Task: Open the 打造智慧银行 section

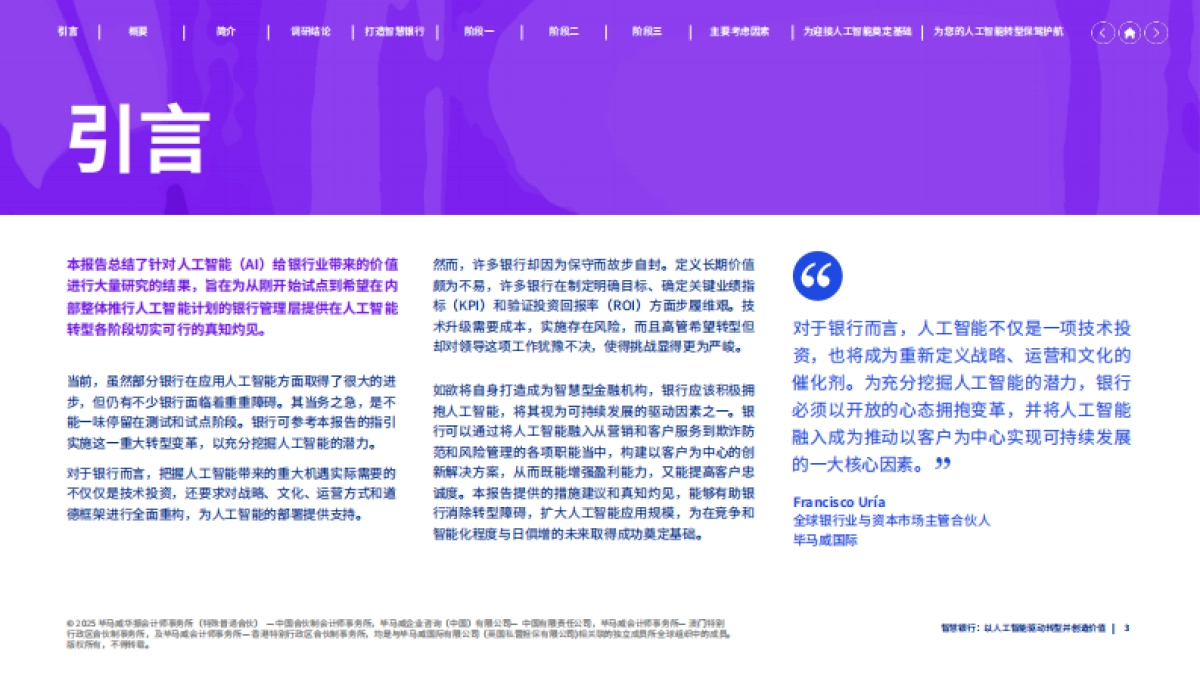Action: coord(393,31)
